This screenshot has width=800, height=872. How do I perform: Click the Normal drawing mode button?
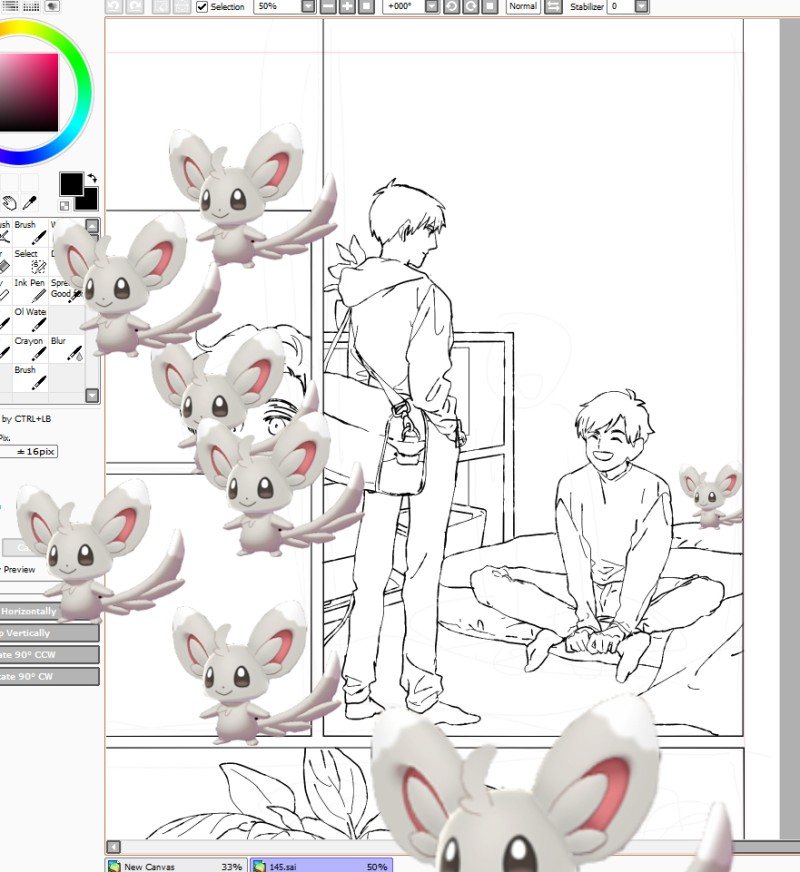[523, 7]
